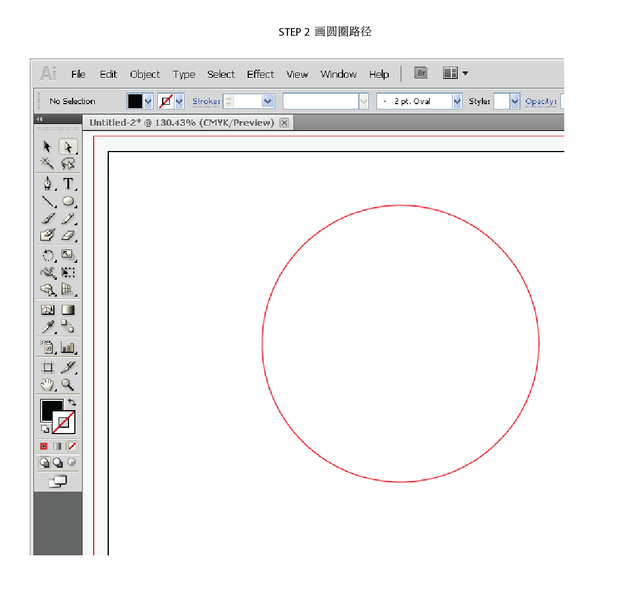Open the Effect menu
620x601 pixels.
point(260,74)
